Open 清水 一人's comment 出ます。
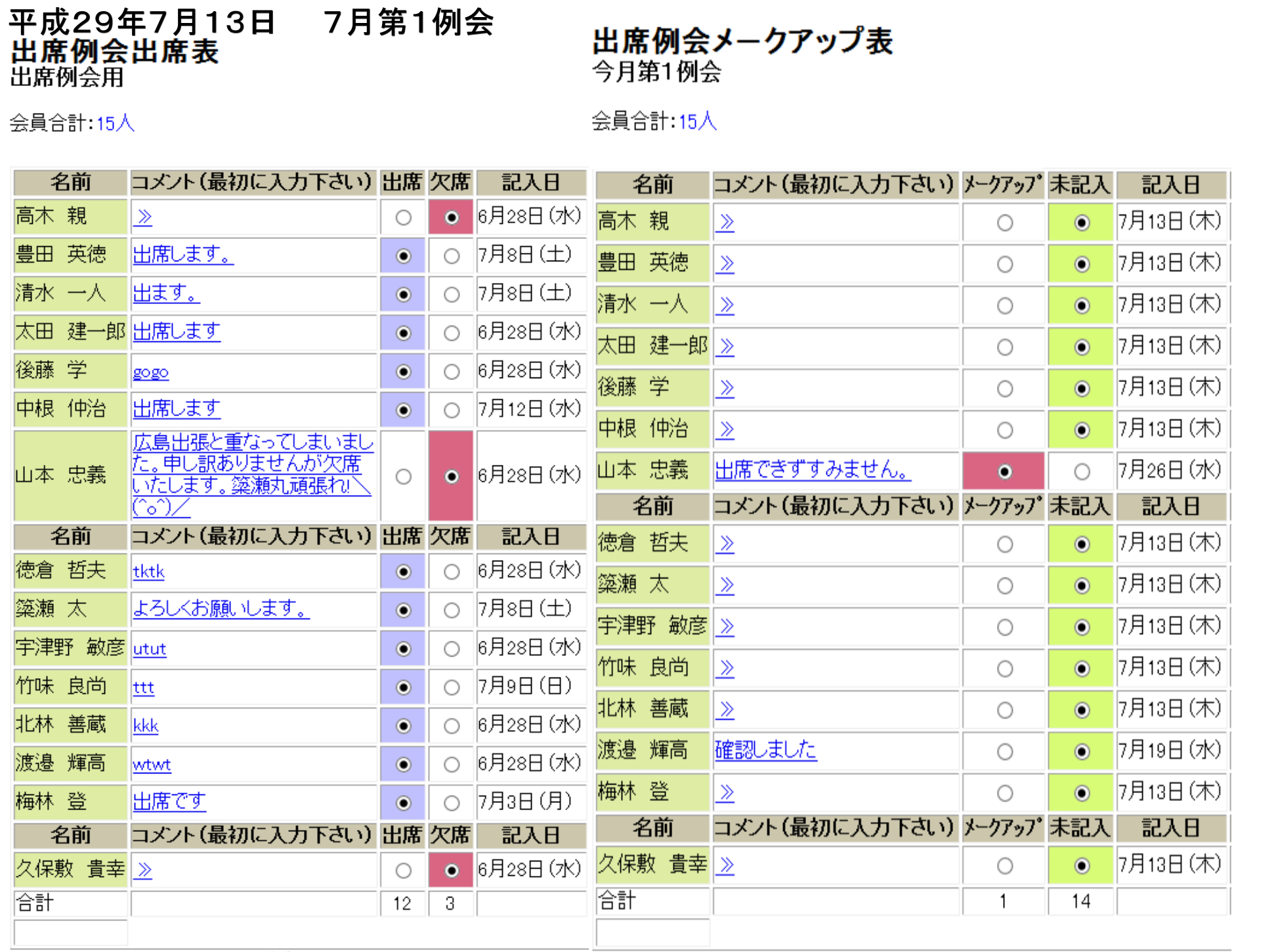Viewport: 1280px width, 952px height. pos(166,293)
